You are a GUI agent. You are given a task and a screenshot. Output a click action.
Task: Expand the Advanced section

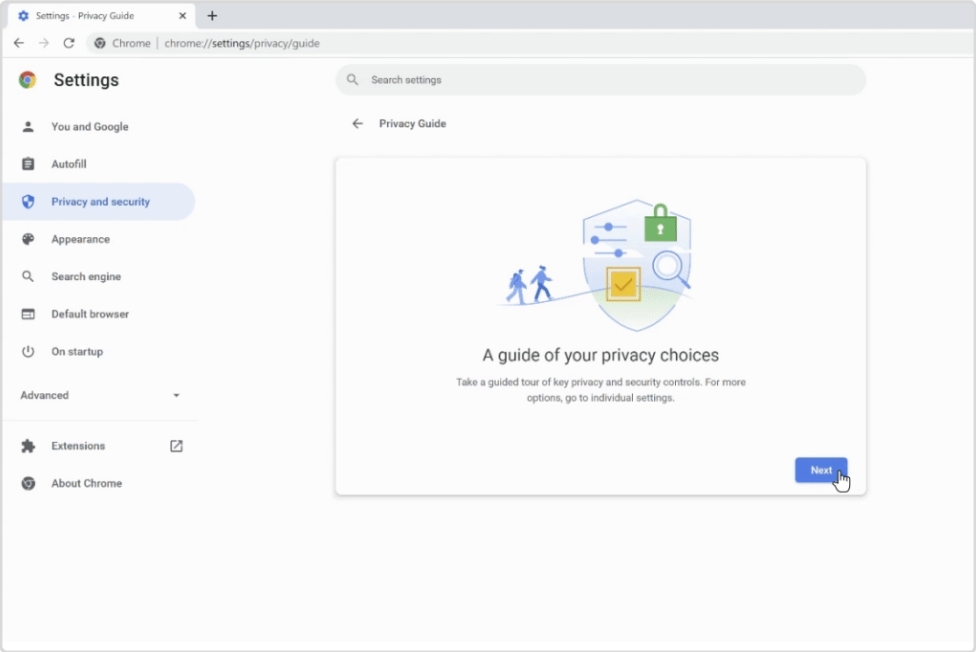98,395
